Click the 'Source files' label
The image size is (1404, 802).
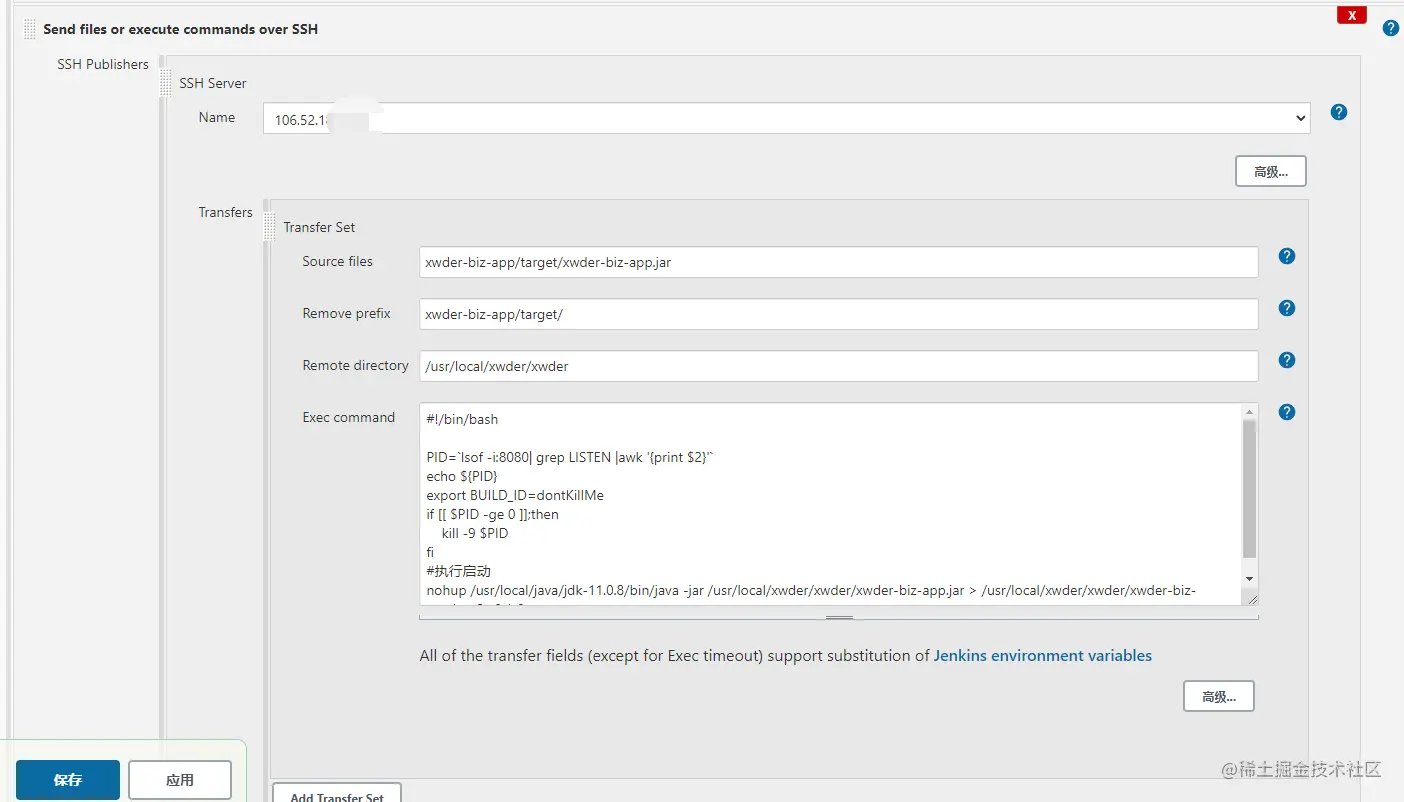pos(337,261)
